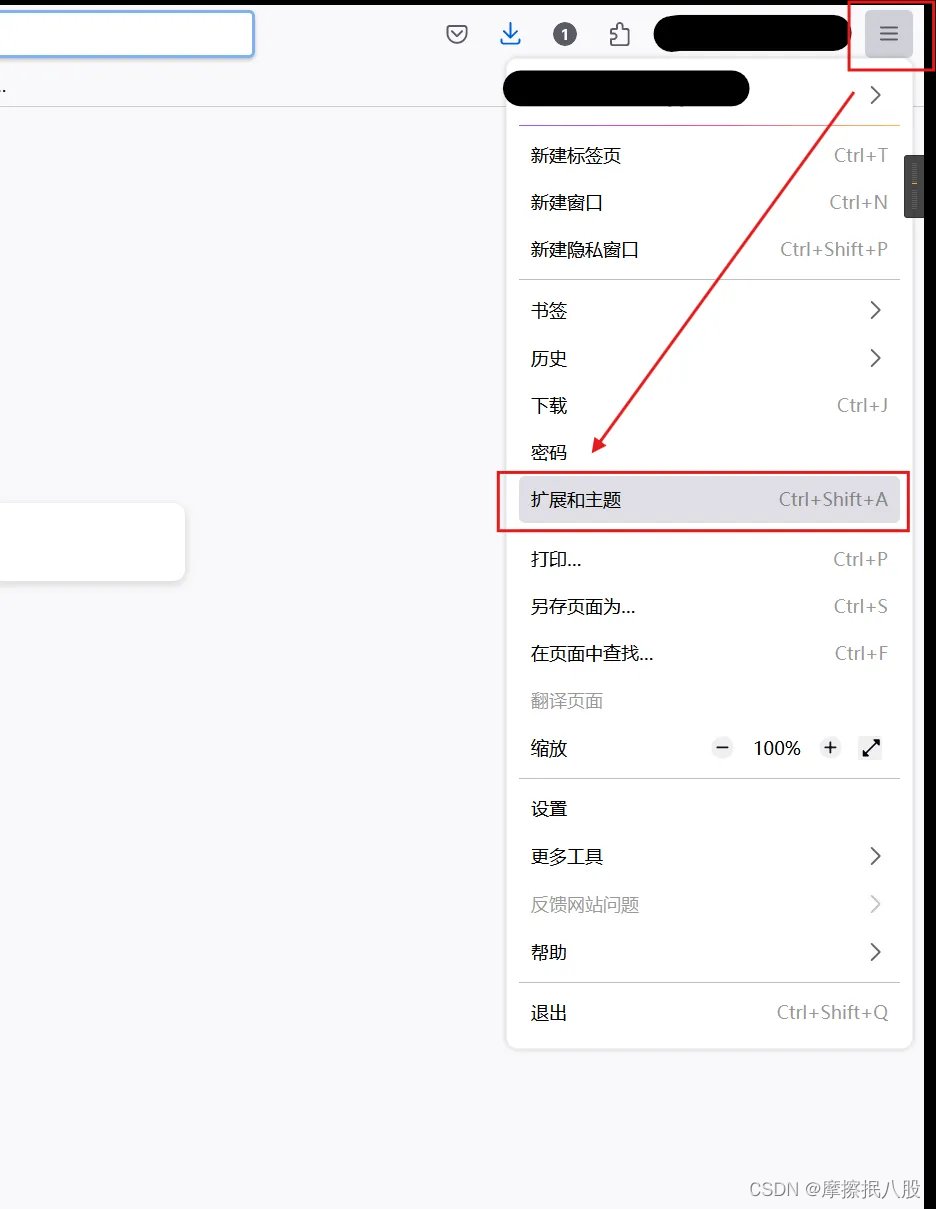Click the Ctrl+Shift+Q shortcut text
This screenshot has width=936, height=1209.
832,1012
